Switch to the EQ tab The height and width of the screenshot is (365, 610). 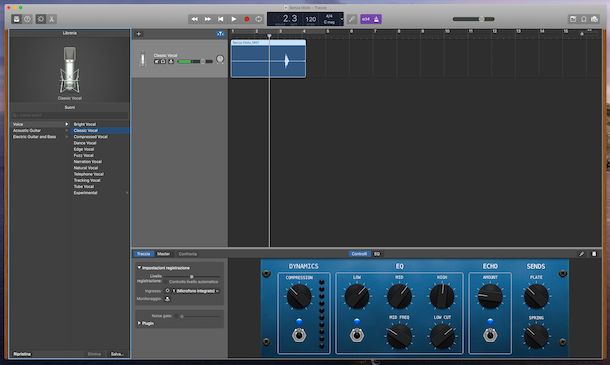coord(377,254)
